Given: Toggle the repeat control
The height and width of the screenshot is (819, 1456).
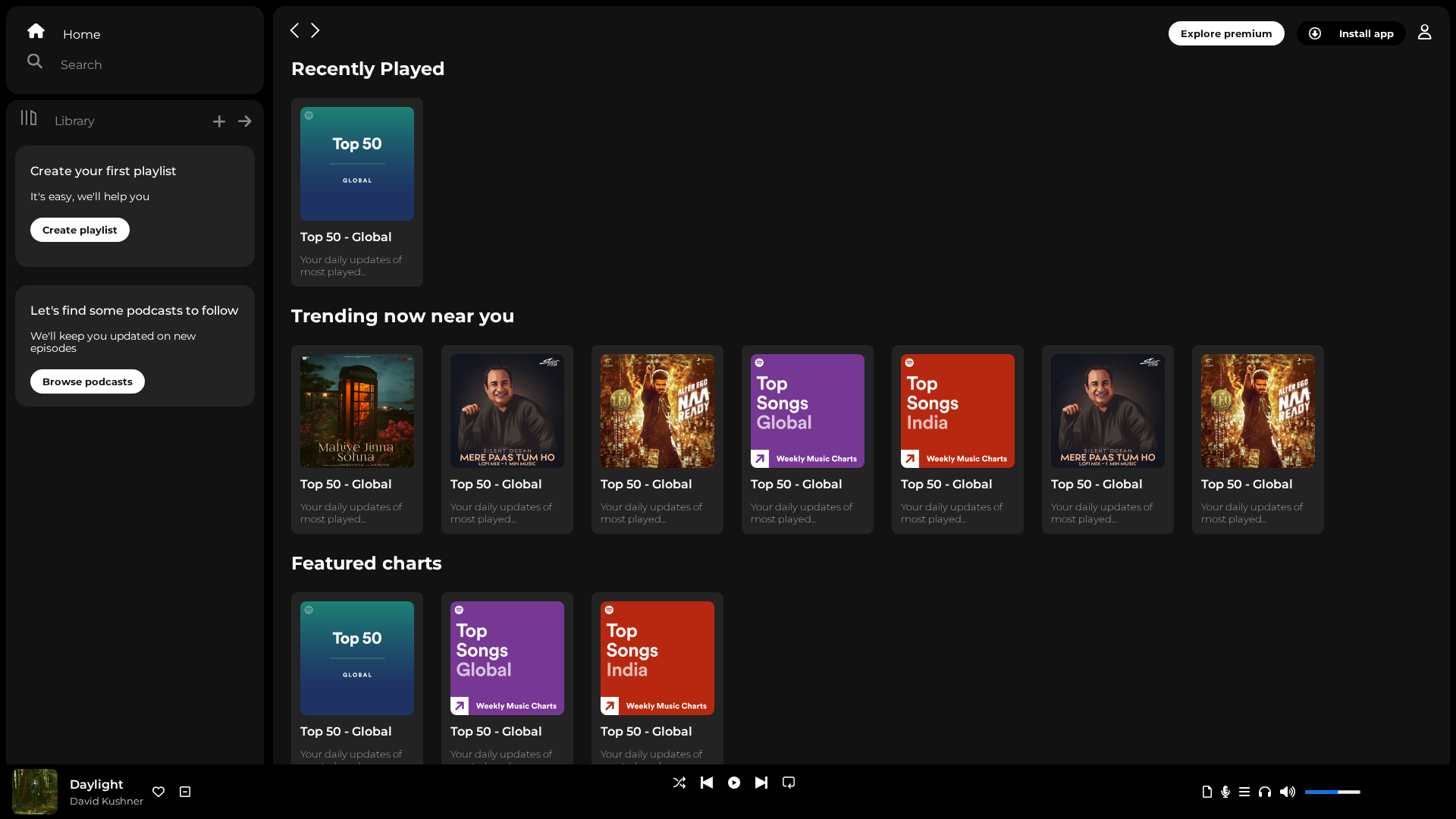Looking at the screenshot, I should click(789, 783).
